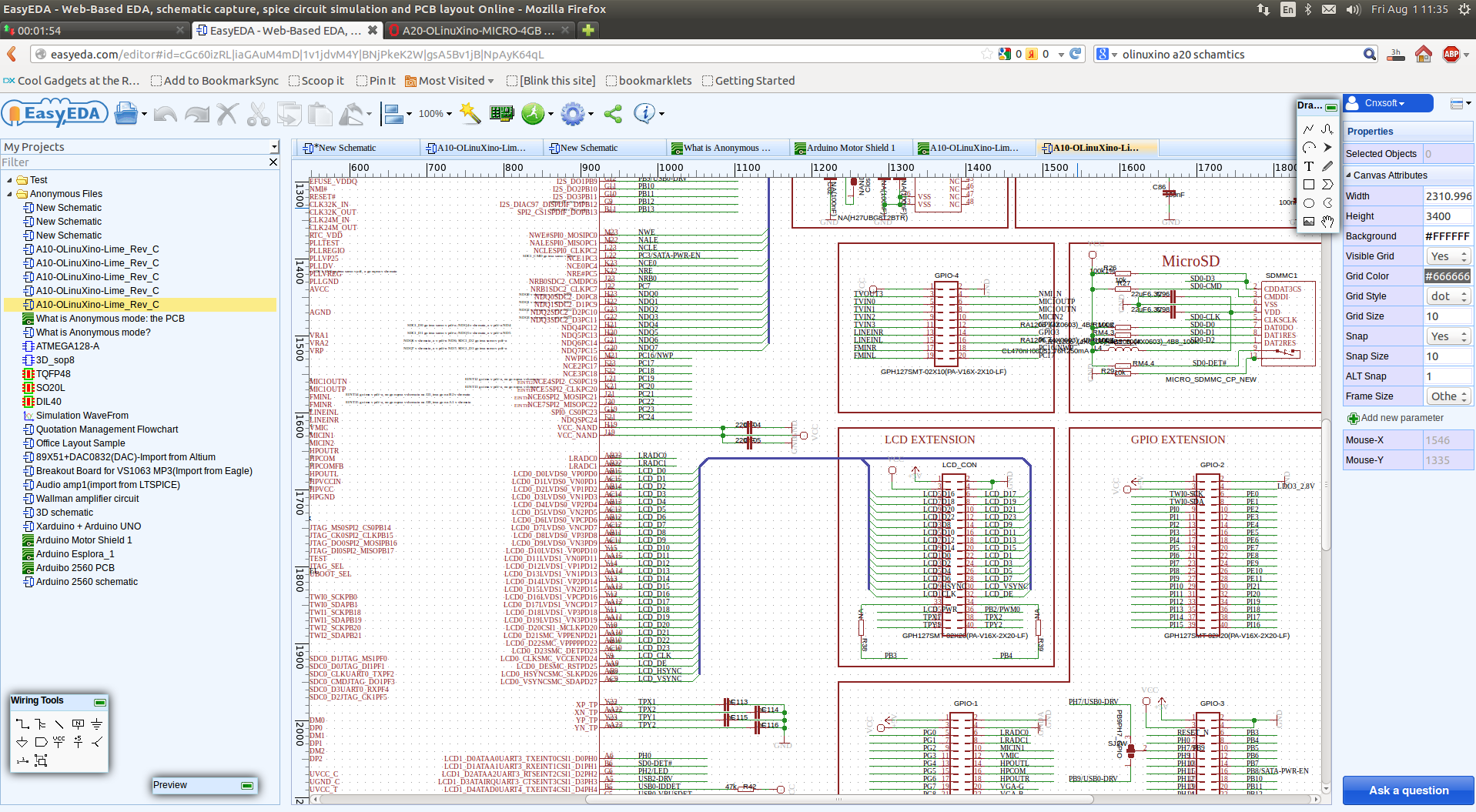Screen dimensions: 1476x812
Task: Open the Bluetooth system tray icon
Action: 1307,9
